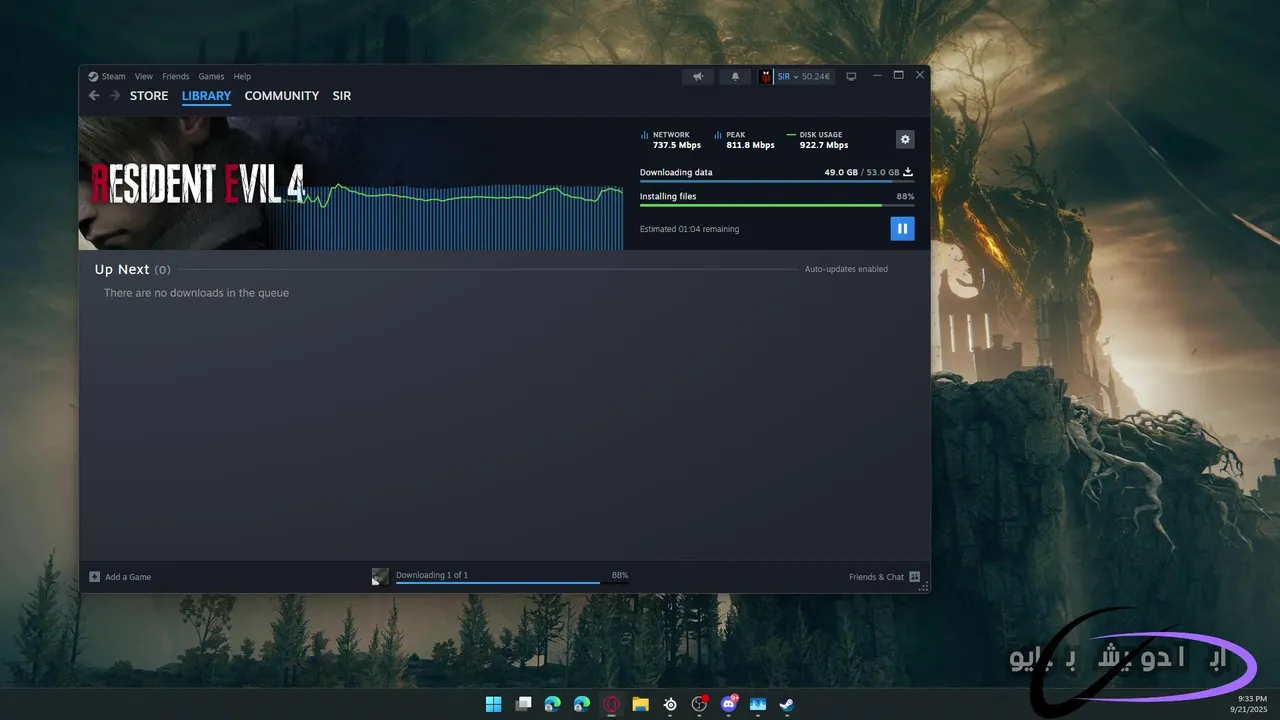Pause the Resident Evil 4 download

pyautogui.click(x=902, y=229)
